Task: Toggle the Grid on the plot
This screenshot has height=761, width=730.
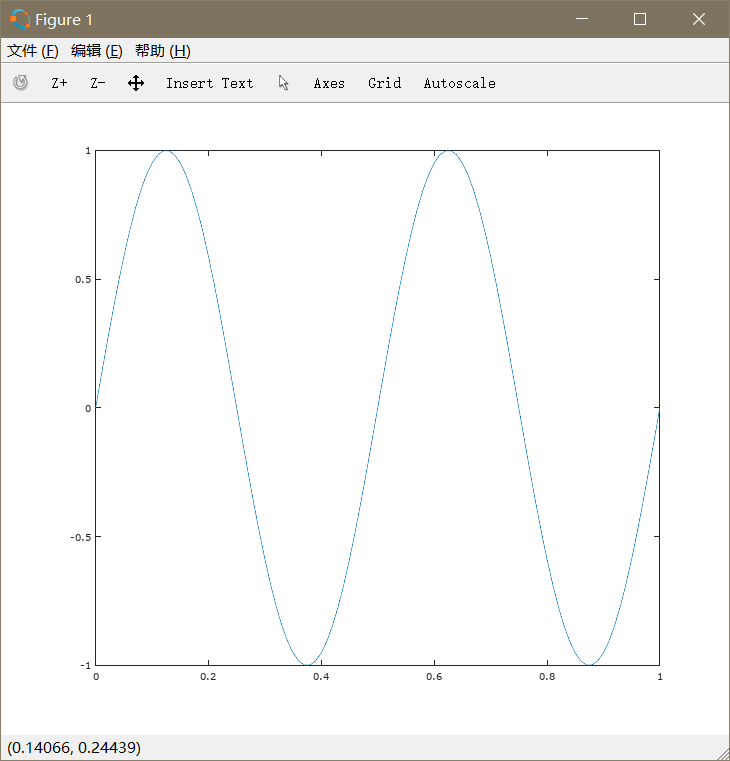Action: pos(384,83)
